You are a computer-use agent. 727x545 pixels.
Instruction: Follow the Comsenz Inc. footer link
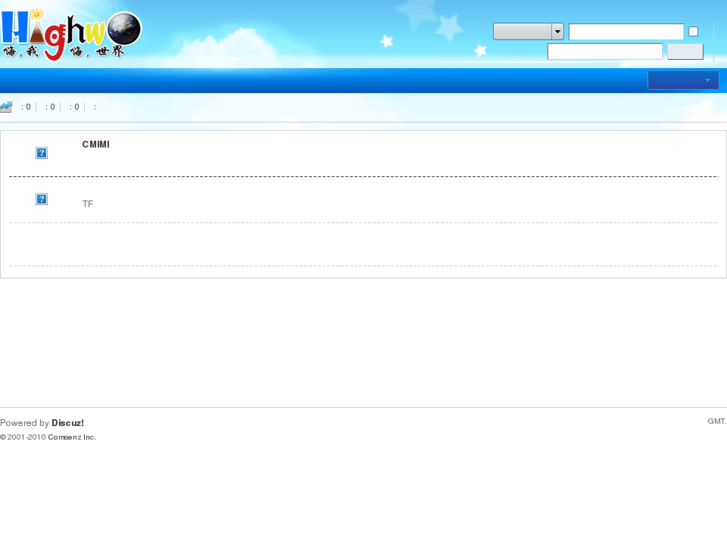[72, 437]
